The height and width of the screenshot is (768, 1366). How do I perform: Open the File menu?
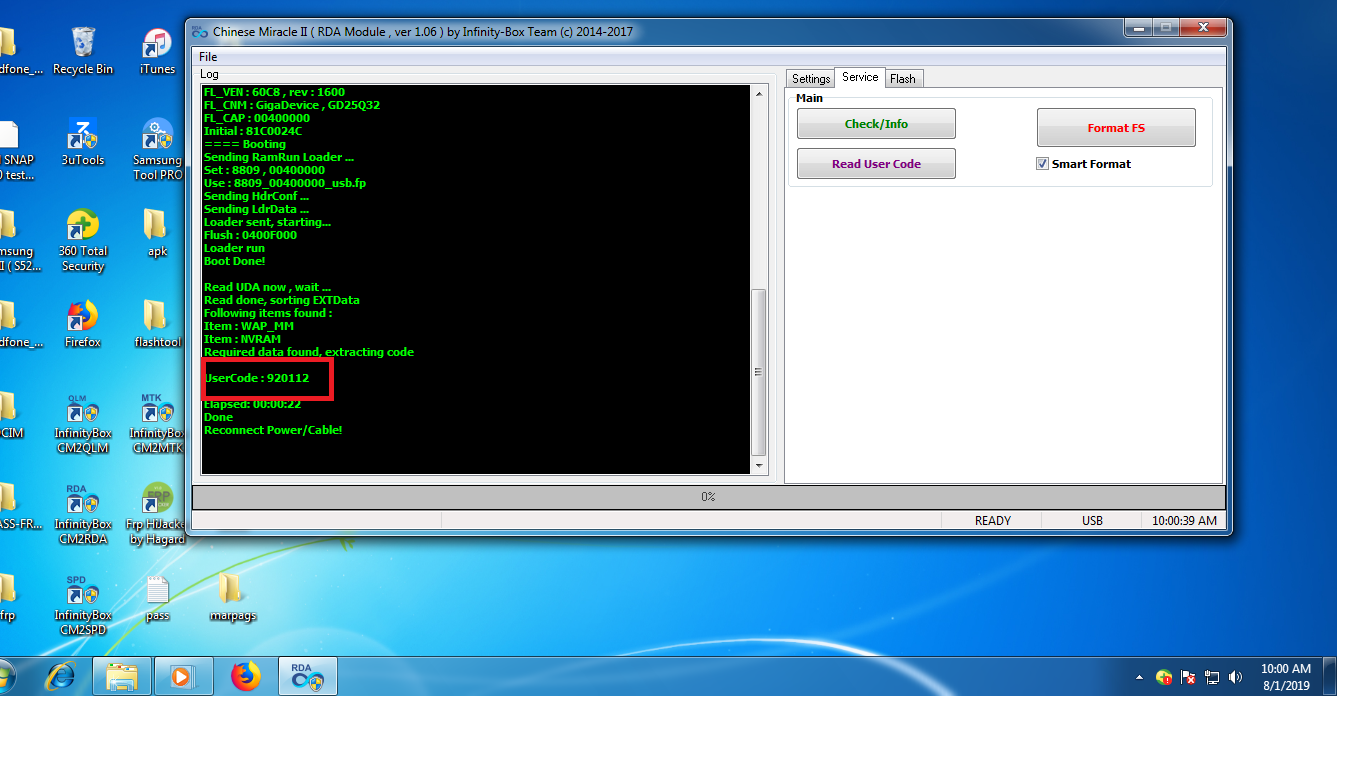coord(208,57)
